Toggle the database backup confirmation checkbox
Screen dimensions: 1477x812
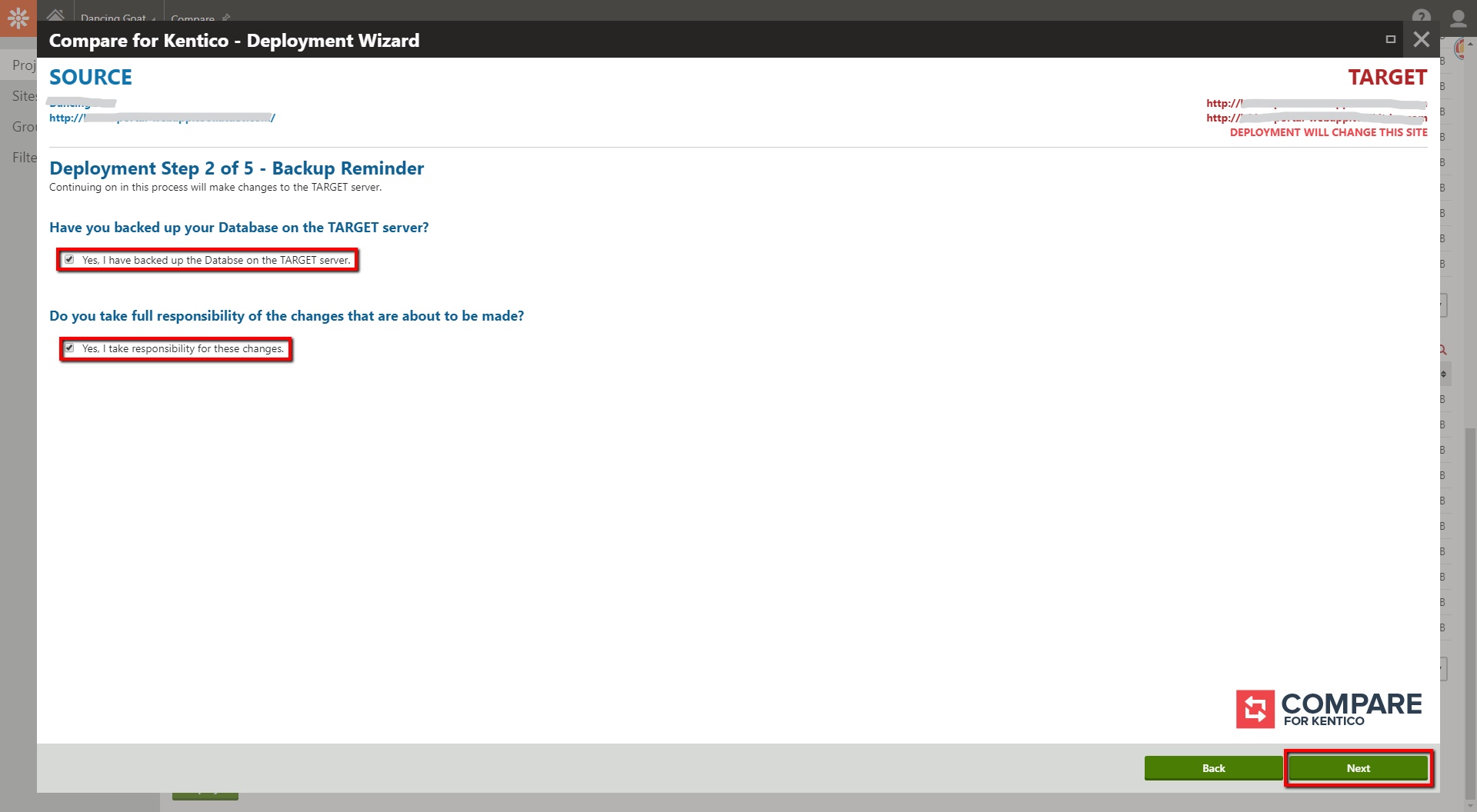(x=69, y=260)
